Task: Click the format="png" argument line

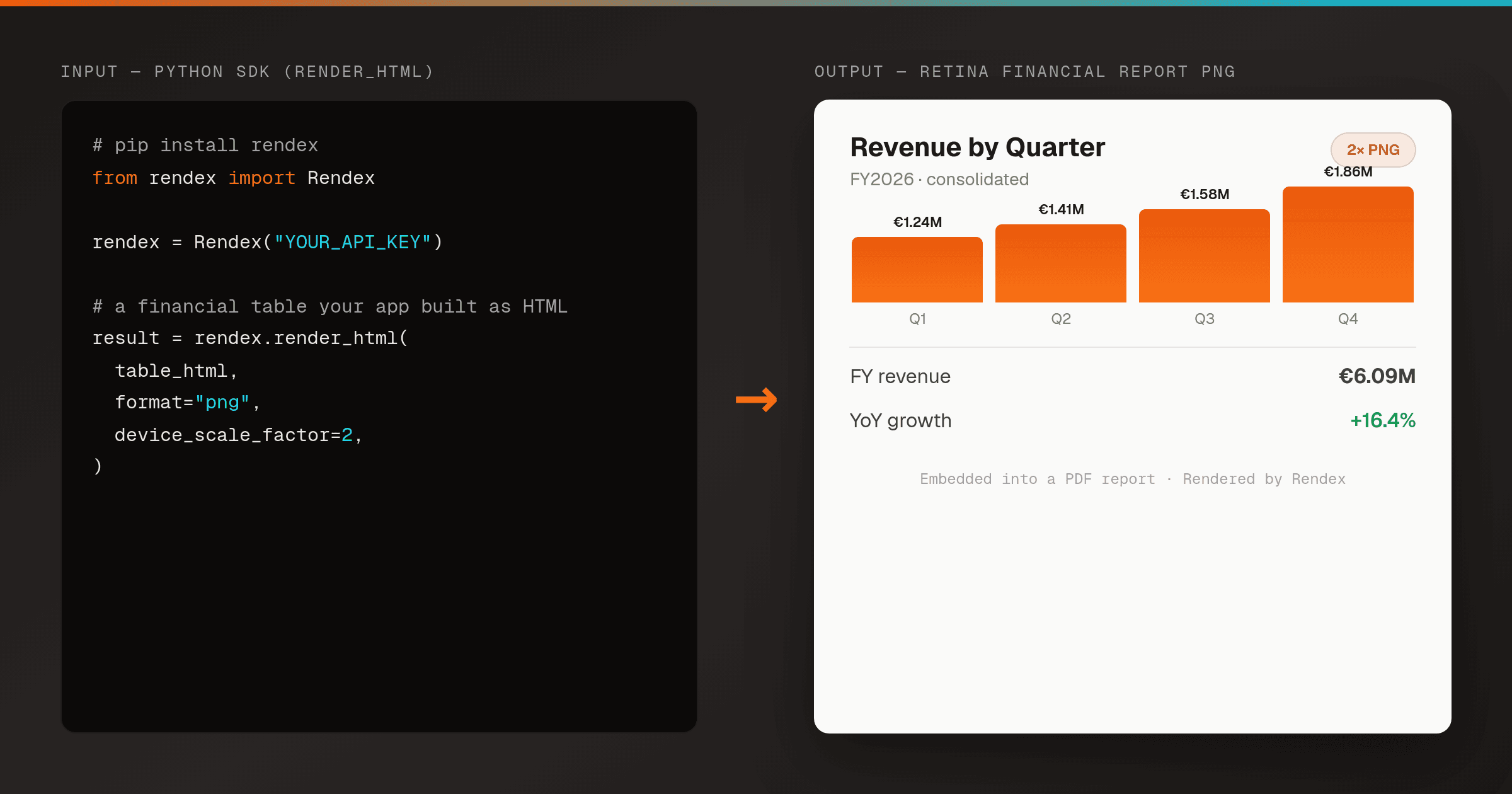Action: click(187, 403)
